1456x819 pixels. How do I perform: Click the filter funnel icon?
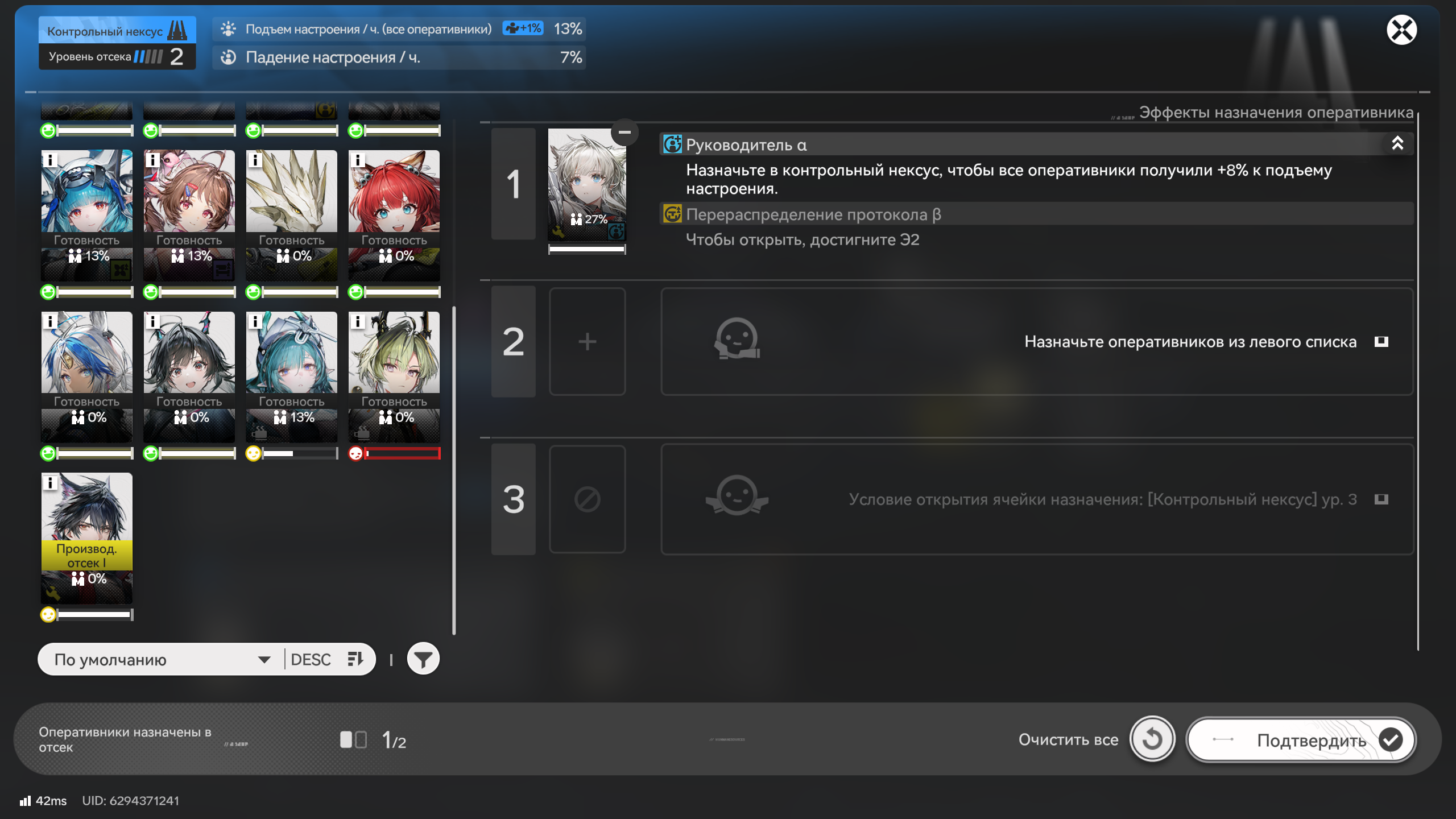pyautogui.click(x=423, y=659)
